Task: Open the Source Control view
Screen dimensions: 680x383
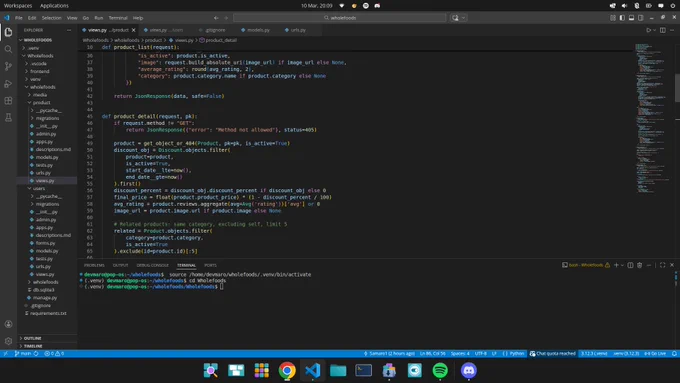Action: point(8,66)
